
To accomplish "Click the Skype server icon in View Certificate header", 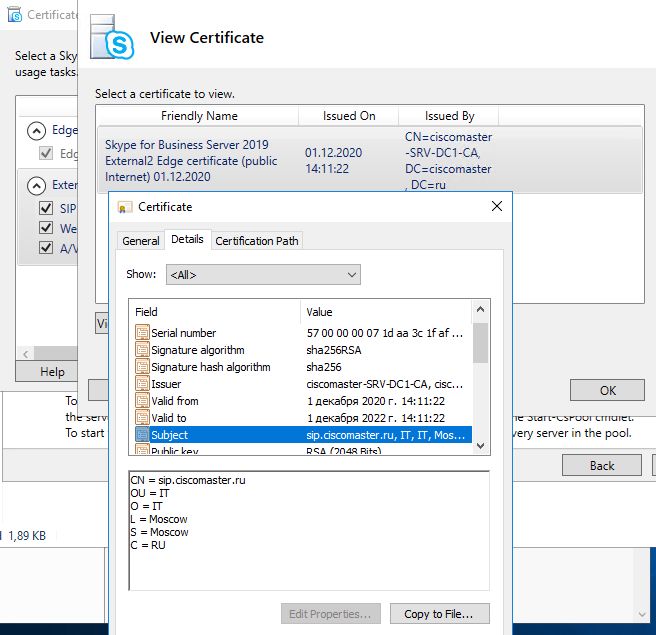I will click(x=112, y=38).
